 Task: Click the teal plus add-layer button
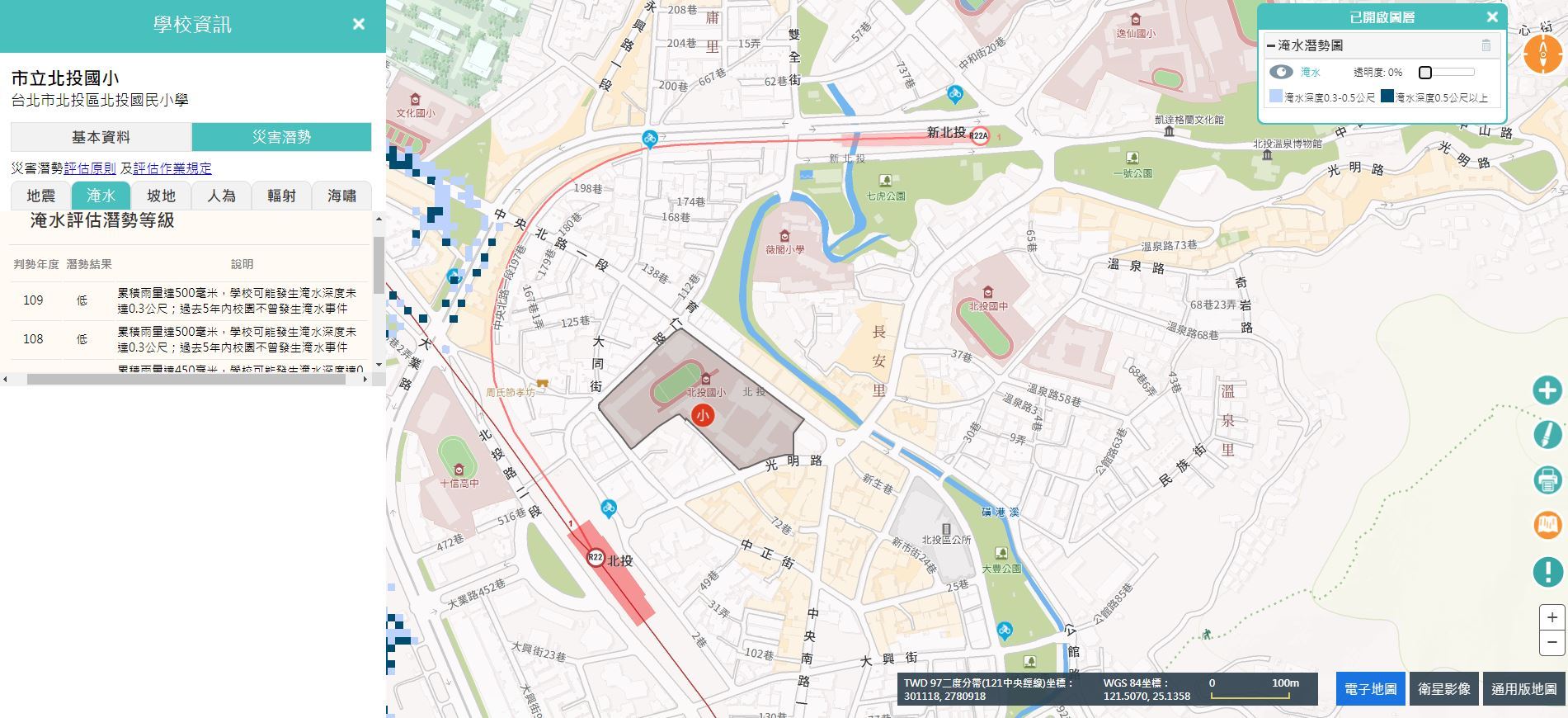(x=1548, y=390)
